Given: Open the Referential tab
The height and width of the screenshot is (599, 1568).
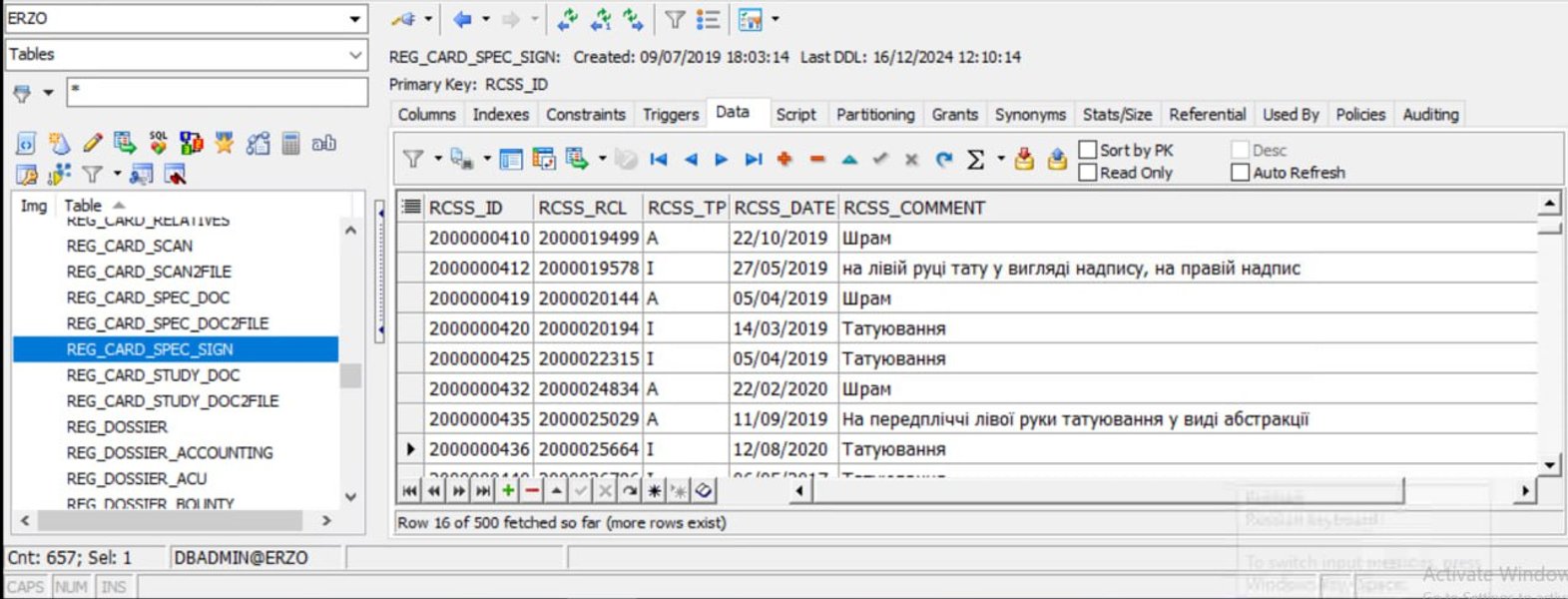Looking at the screenshot, I should pos(1207,115).
